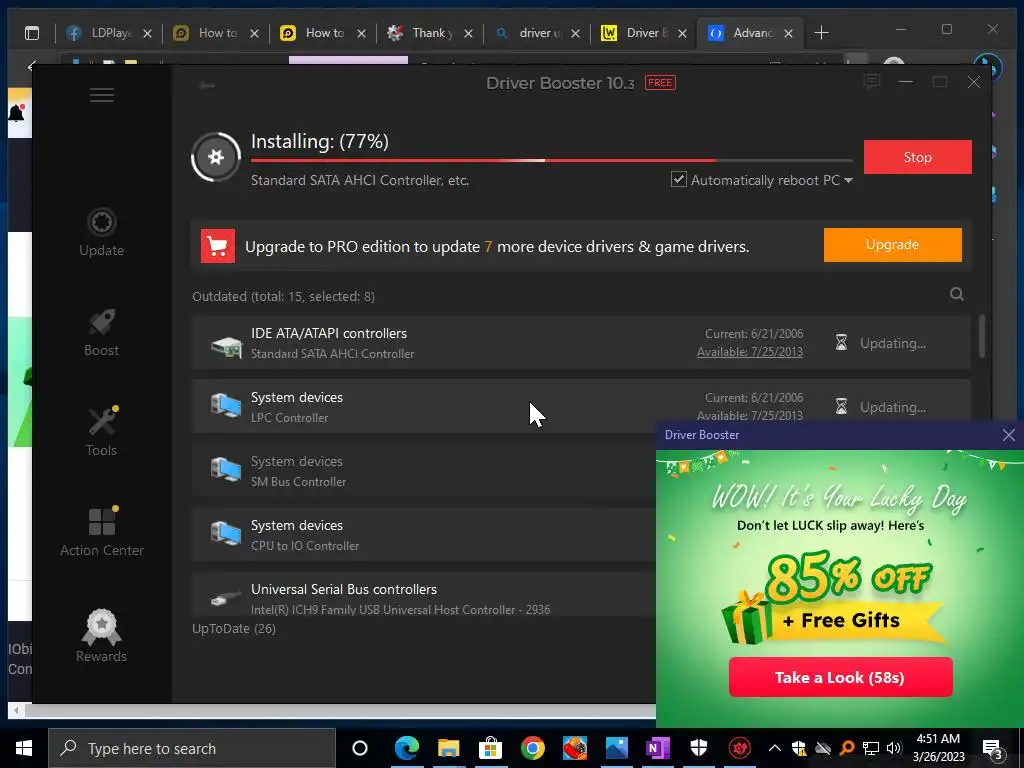Image resolution: width=1024 pixels, height=768 pixels.
Task: Click the driver list vertical scrollbar
Action: [x=982, y=336]
